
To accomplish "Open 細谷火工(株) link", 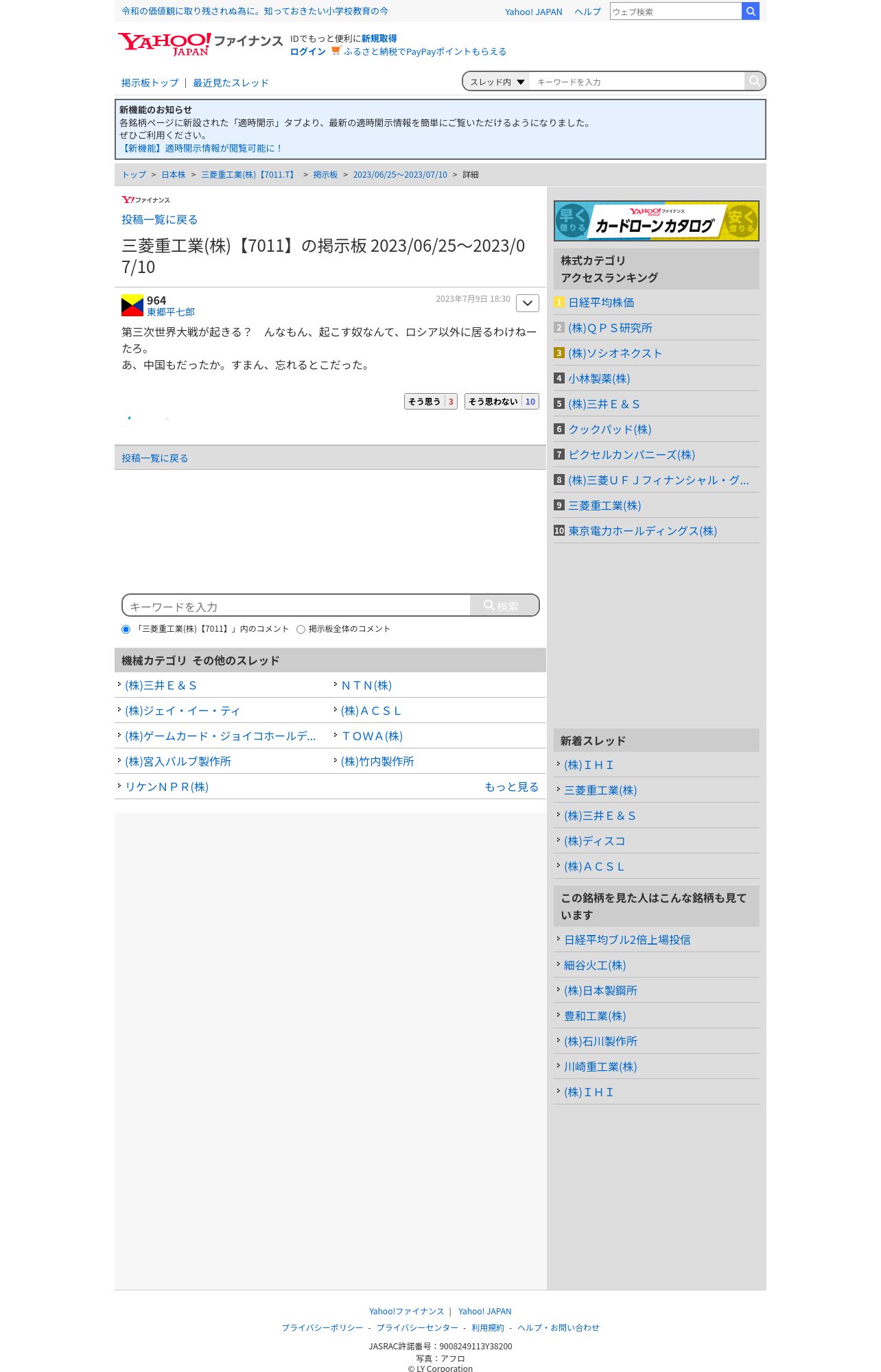I will click(x=595, y=965).
